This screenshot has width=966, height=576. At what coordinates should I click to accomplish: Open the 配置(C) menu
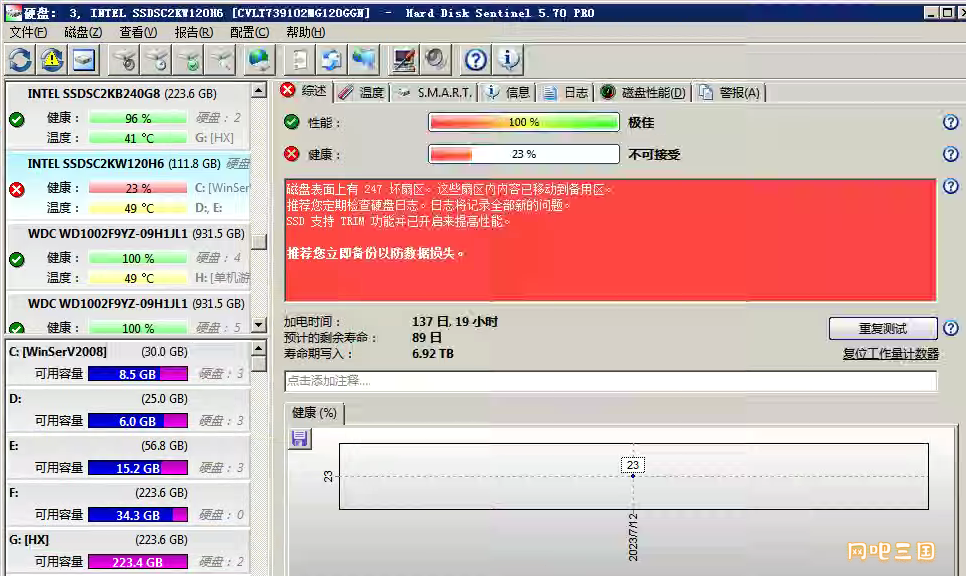250,32
